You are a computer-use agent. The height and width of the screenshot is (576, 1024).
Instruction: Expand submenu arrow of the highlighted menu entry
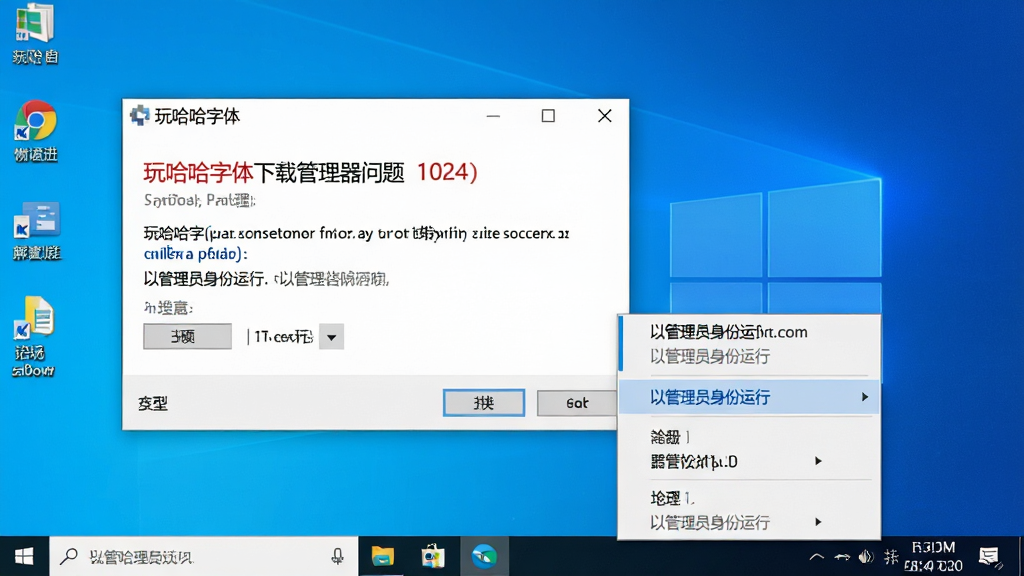click(x=865, y=397)
